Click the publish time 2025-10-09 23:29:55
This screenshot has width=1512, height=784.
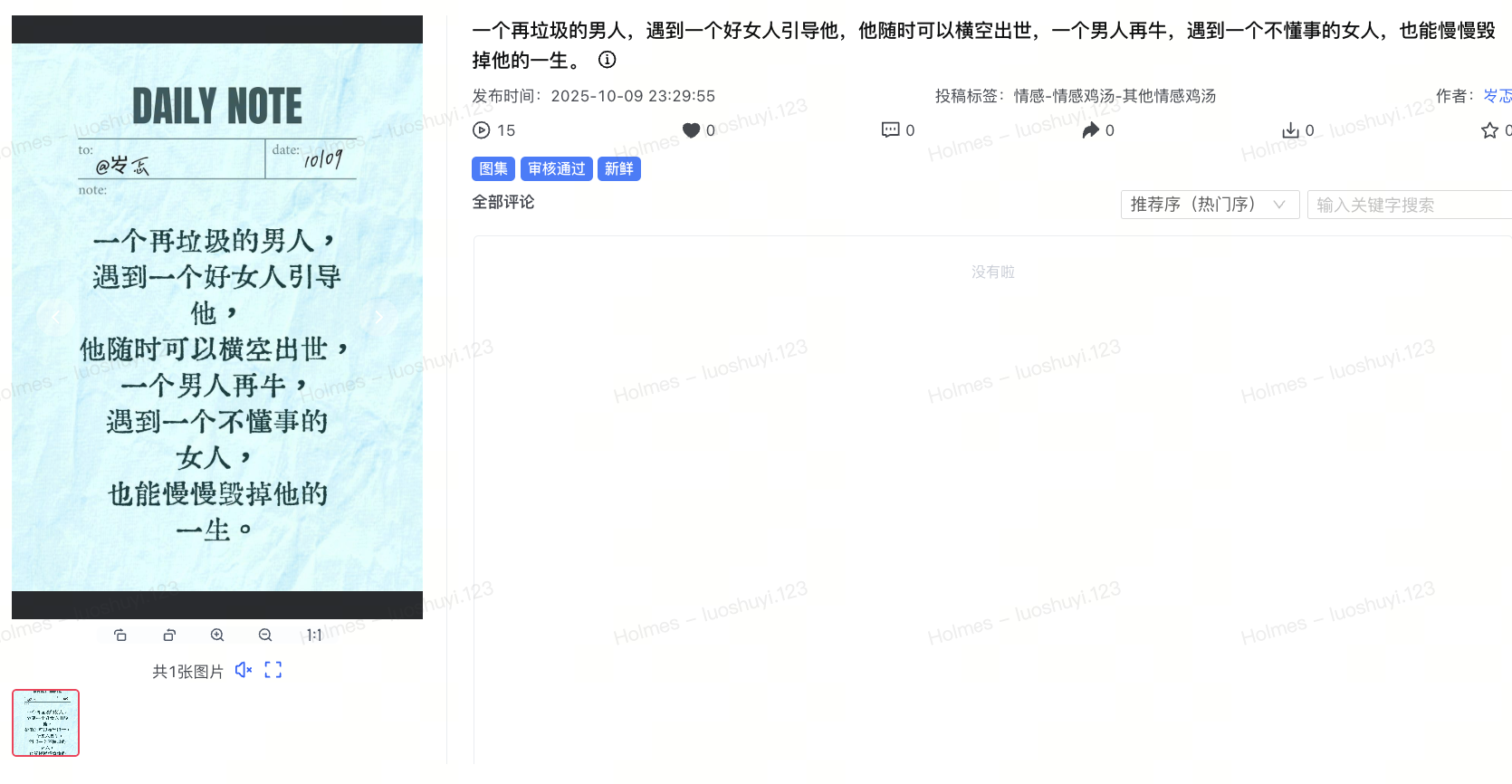coord(633,96)
